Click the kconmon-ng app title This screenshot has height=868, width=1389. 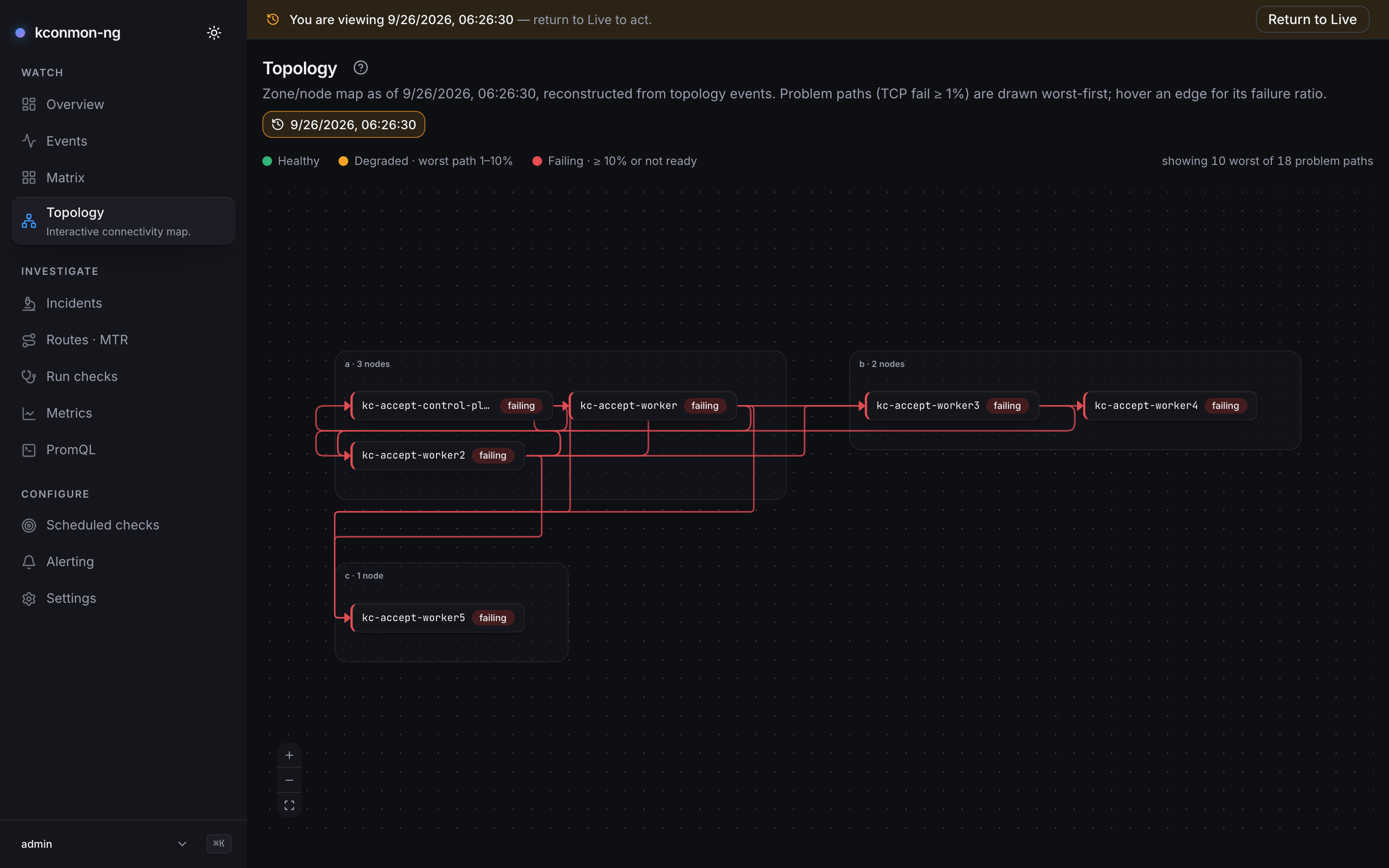click(x=78, y=33)
